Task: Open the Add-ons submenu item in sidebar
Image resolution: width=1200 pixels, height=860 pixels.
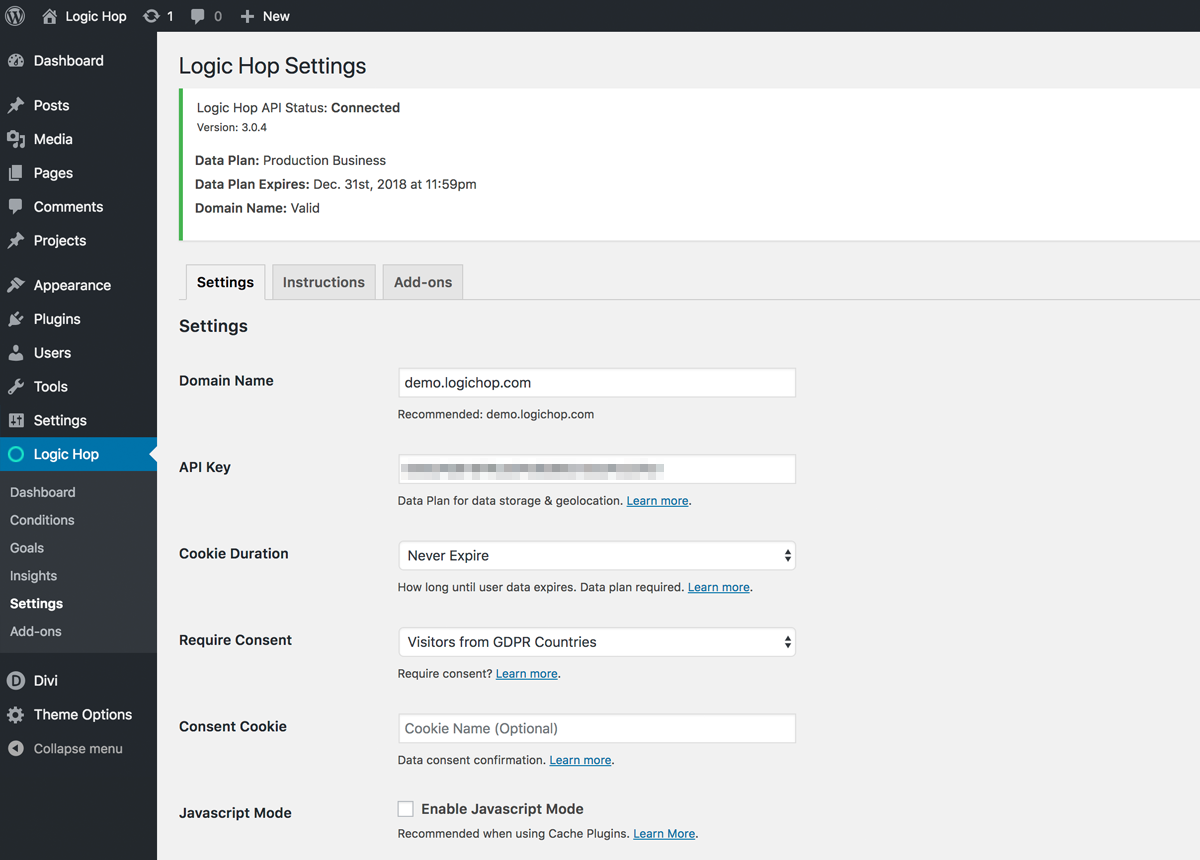Action: point(36,632)
